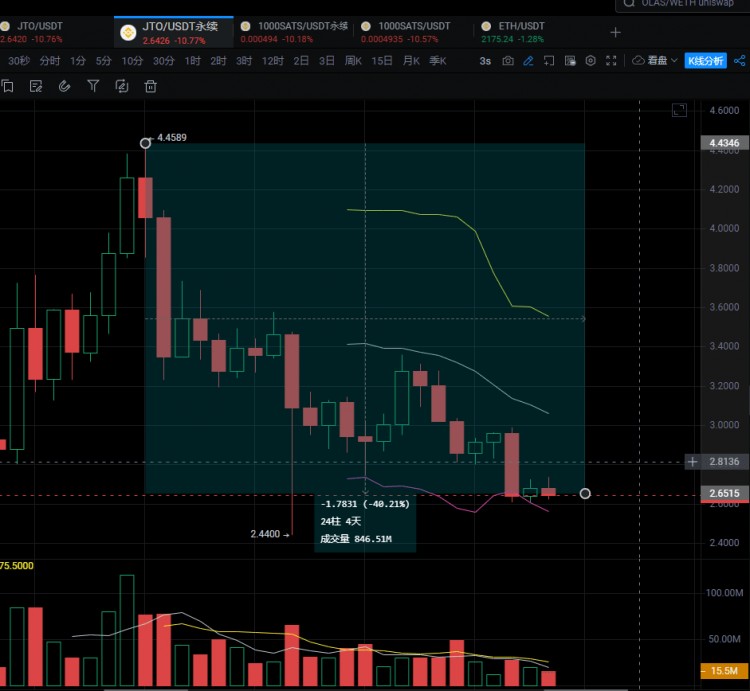Select the 1时 timeframe
This screenshot has width=750, height=691.
tap(192, 61)
